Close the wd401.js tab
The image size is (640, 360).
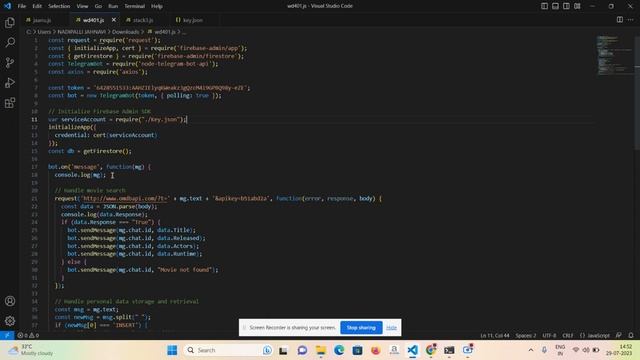[x=113, y=20]
